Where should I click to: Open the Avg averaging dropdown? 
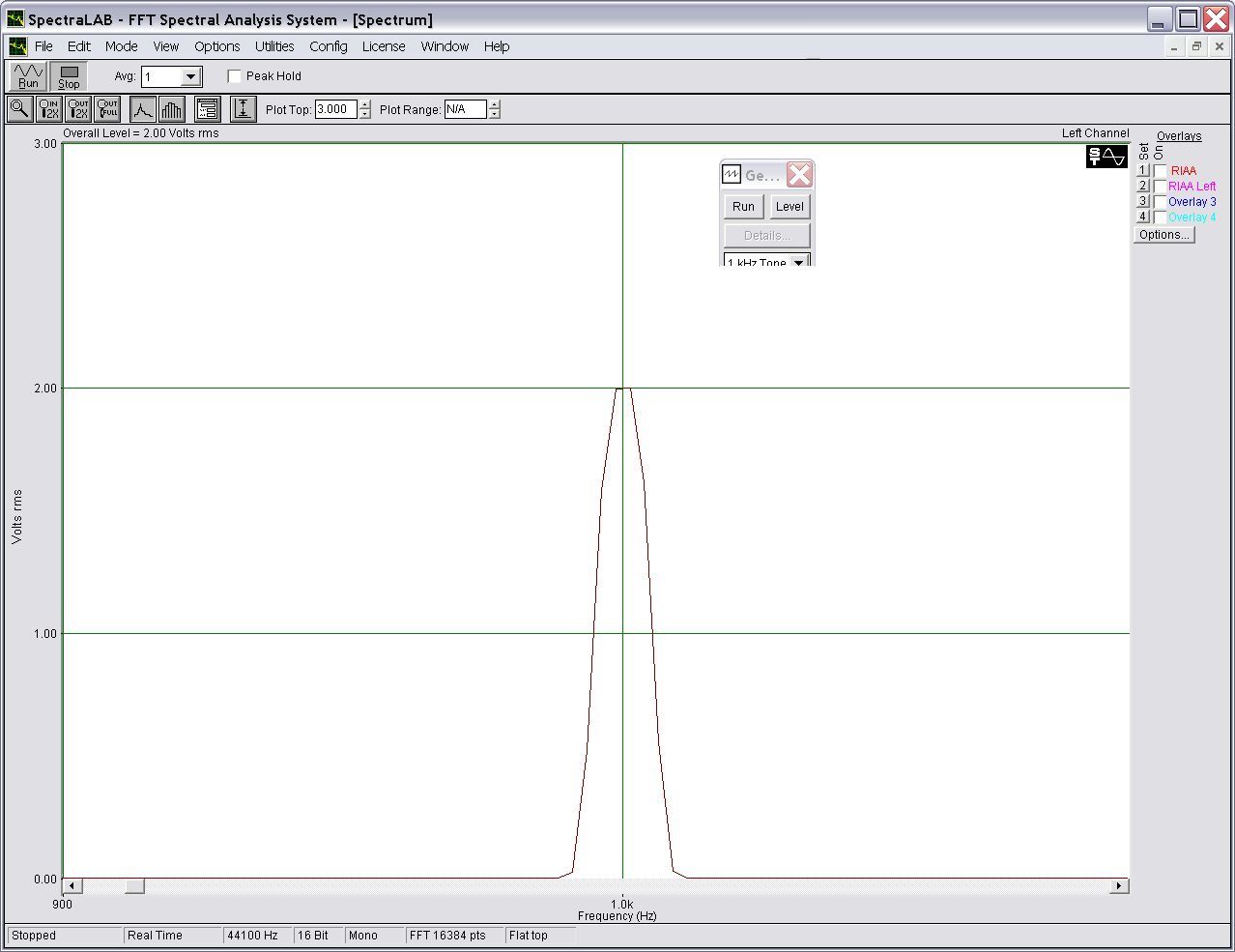(190, 77)
